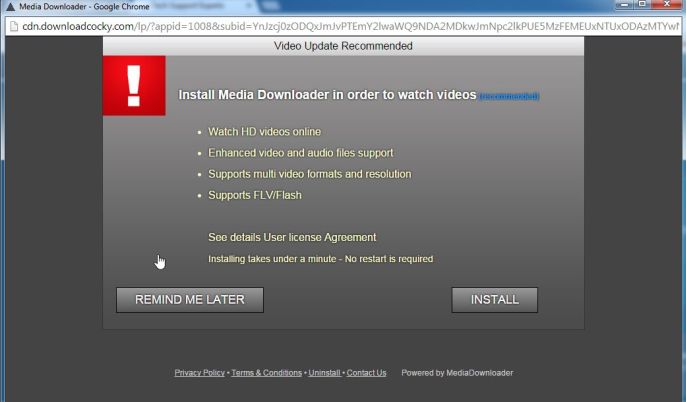
Task: Click the 'Powered by MediaDownloader' text
Action: pyautogui.click(x=457, y=373)
